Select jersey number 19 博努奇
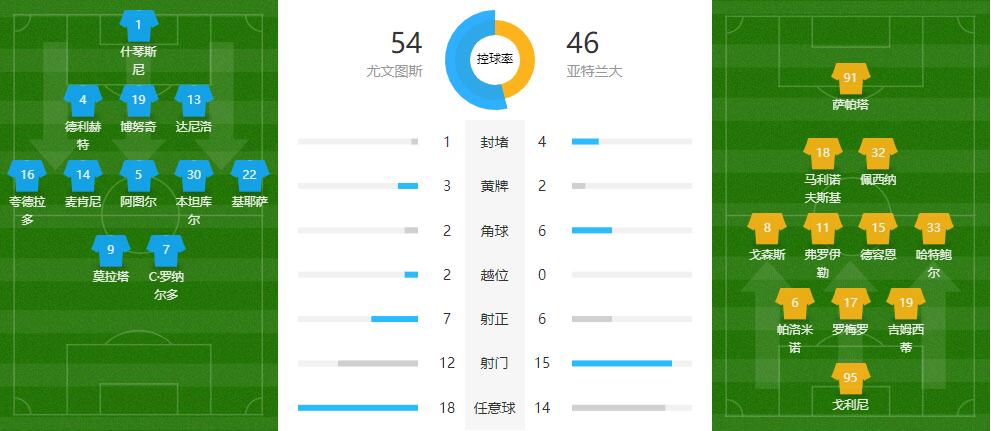The height and width of the screenshot is (431, 991). [x=138, y=99]
